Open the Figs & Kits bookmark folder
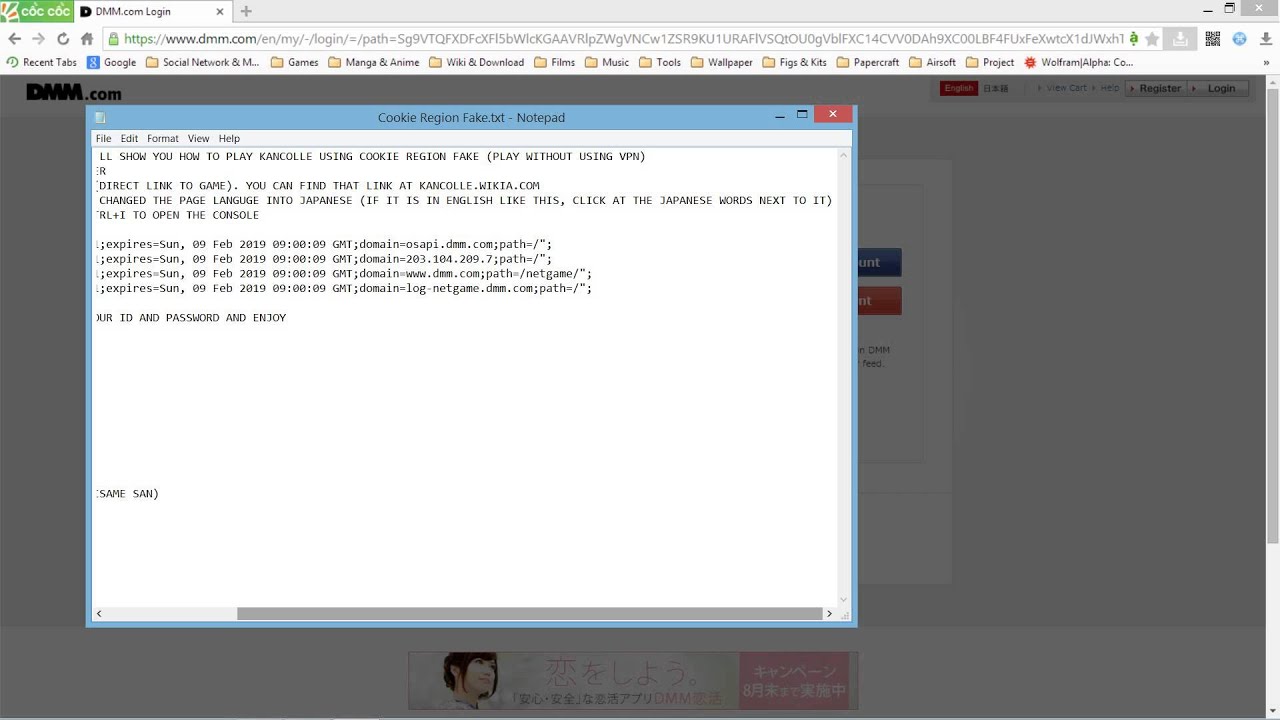Screen dimensions: 1280x720 point(794,62)
